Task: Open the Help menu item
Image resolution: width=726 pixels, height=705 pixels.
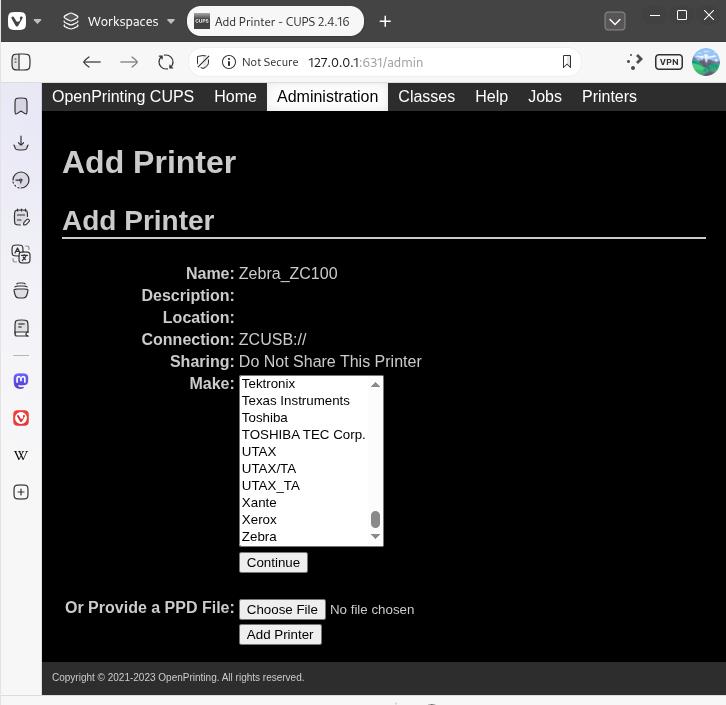Action: click(491, 97)
